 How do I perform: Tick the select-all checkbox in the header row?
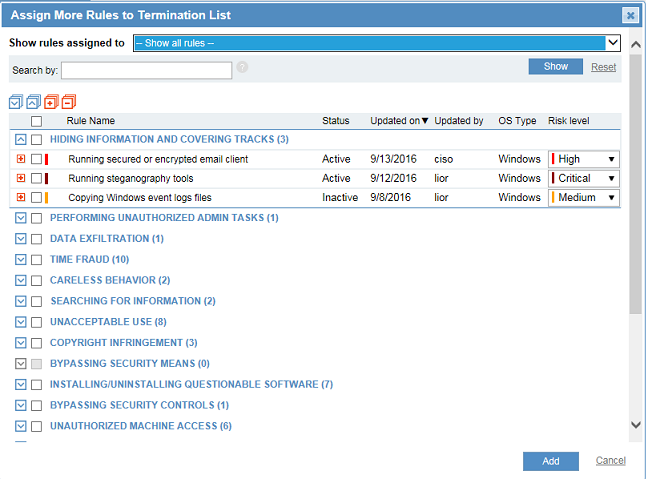click(x=36, y=121)
